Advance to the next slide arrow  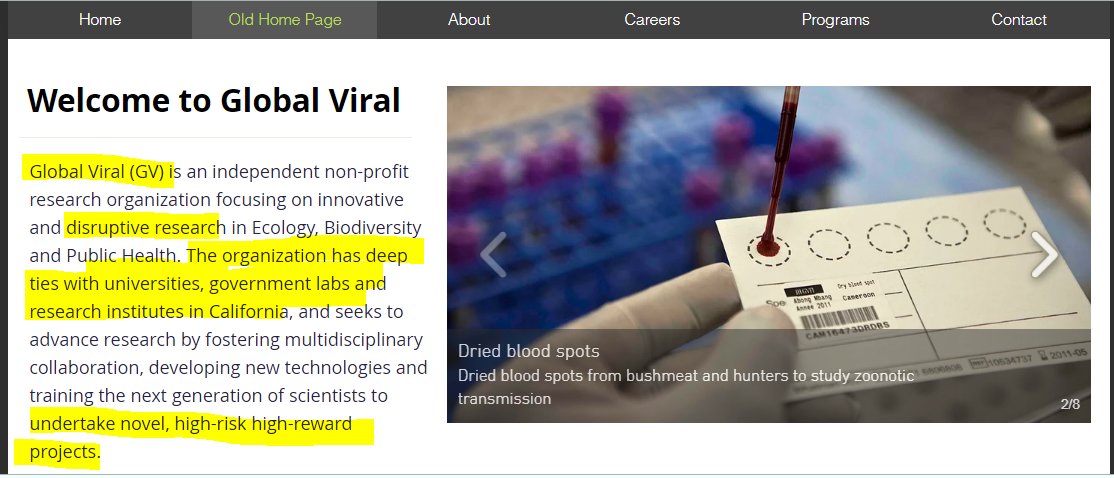coord(1043,254)
